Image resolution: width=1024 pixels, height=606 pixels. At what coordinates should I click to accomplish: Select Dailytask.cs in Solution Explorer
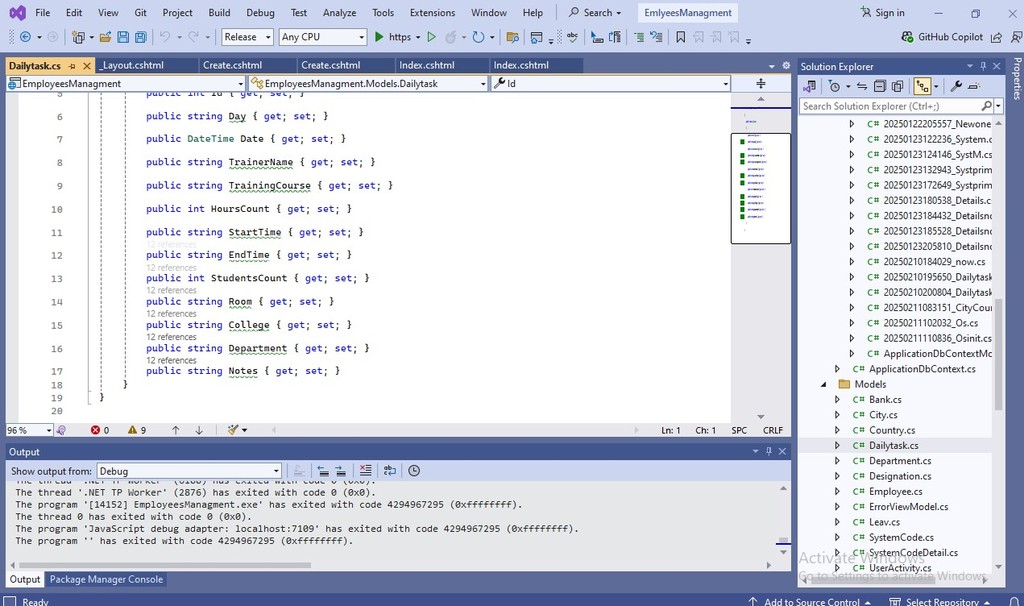[x=893, y=445]
